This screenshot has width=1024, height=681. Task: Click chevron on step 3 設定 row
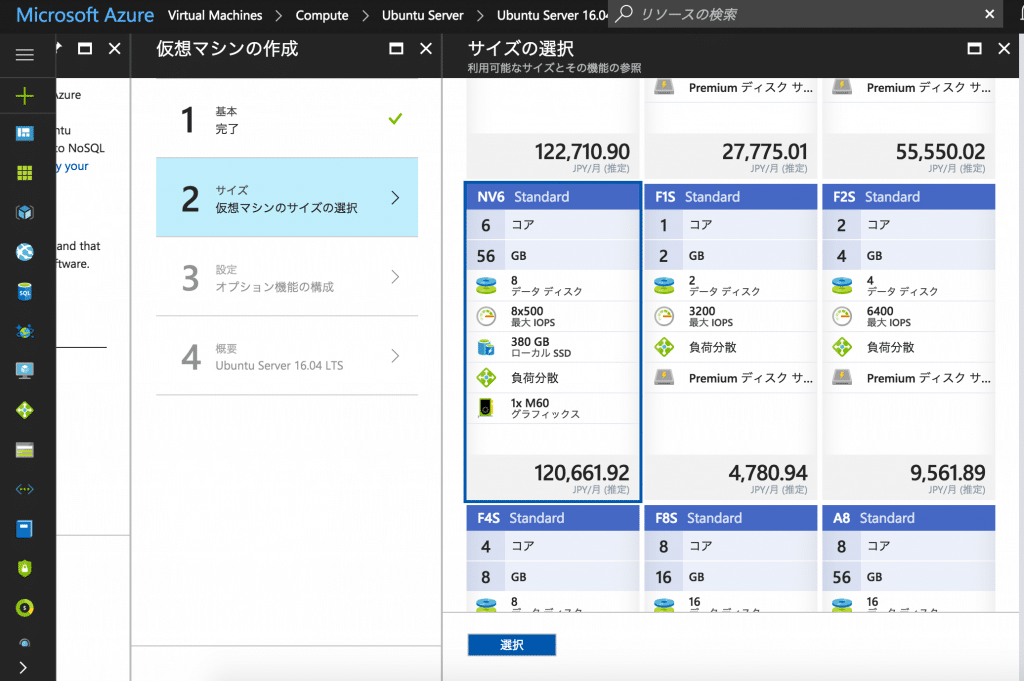pyautogui.click(x=395, y=277)
